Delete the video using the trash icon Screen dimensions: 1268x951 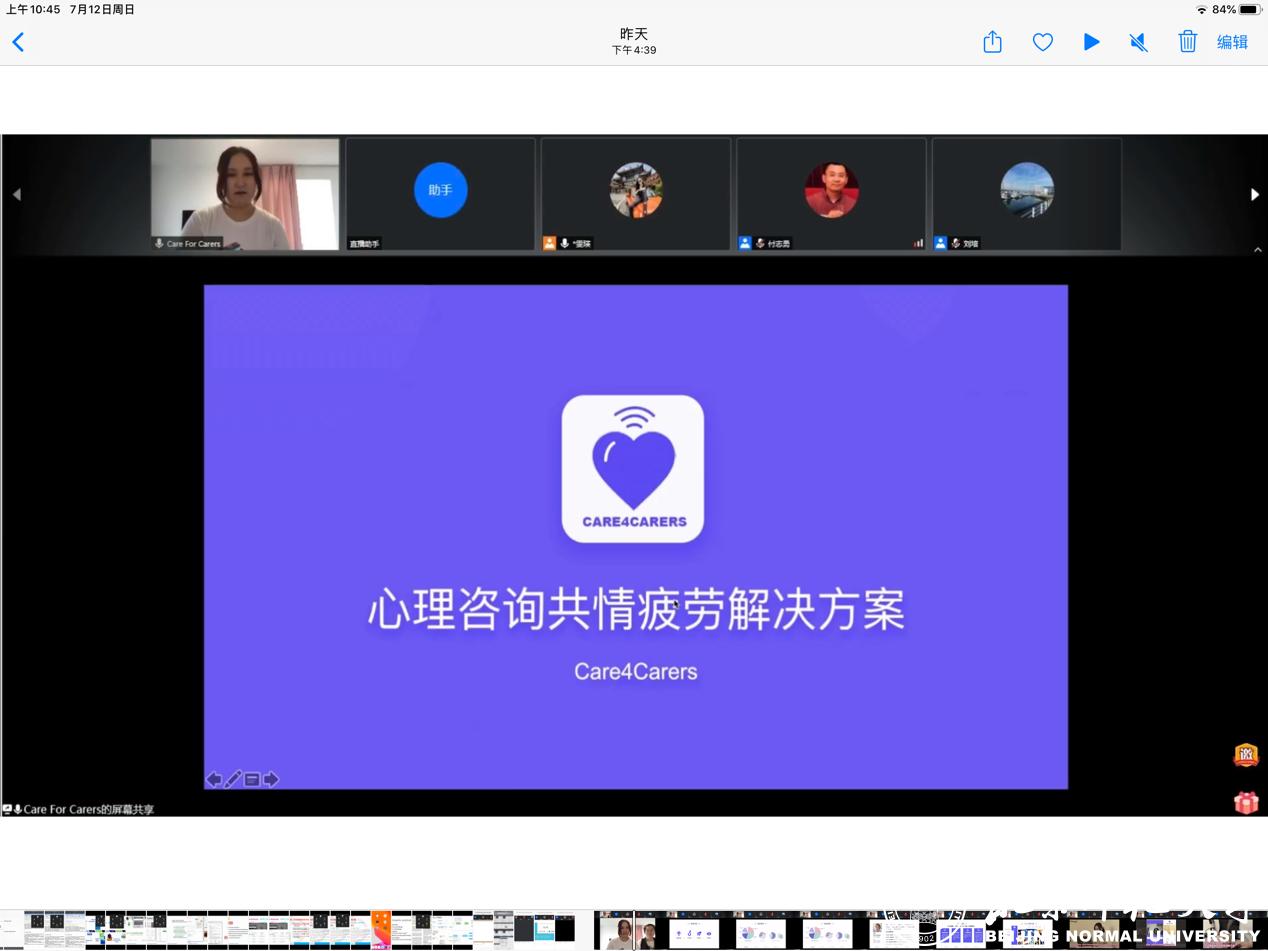[1187, 42]
